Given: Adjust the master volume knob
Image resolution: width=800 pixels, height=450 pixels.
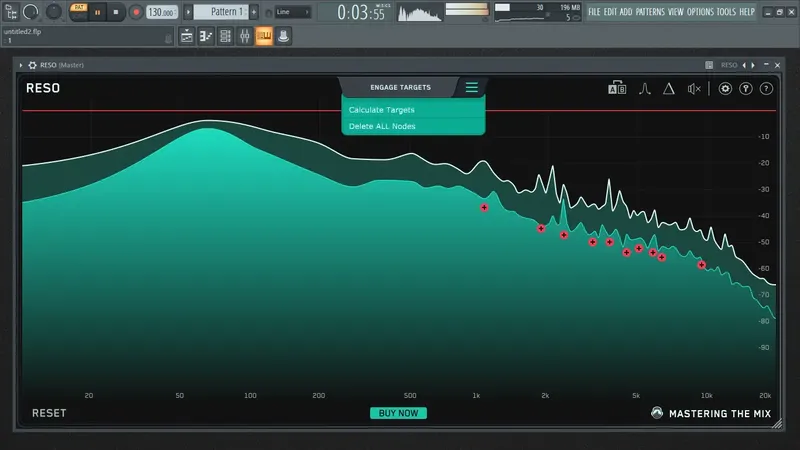Looking at the screenshot, I should [x=31, y=12].
